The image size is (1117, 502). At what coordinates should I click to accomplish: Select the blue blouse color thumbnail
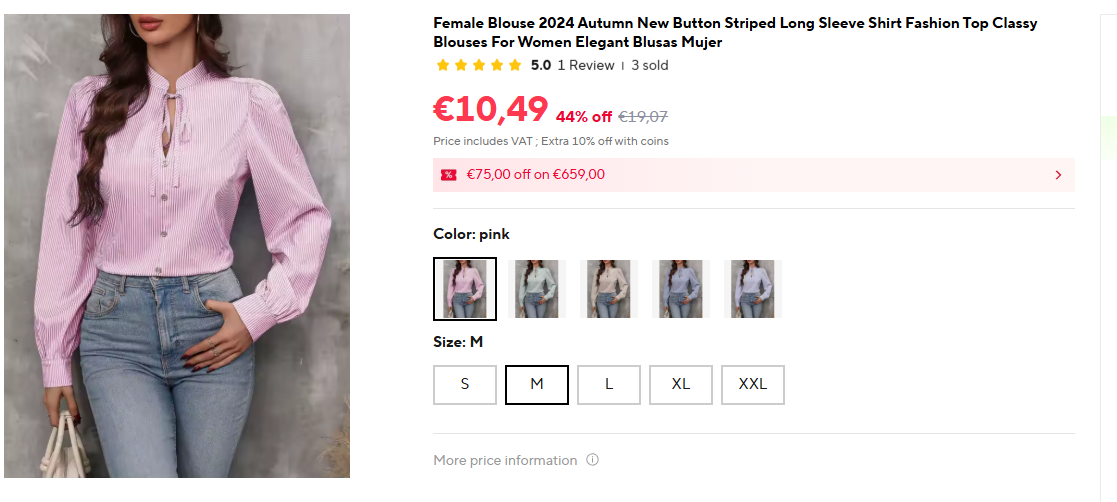[x=681, y=289]
